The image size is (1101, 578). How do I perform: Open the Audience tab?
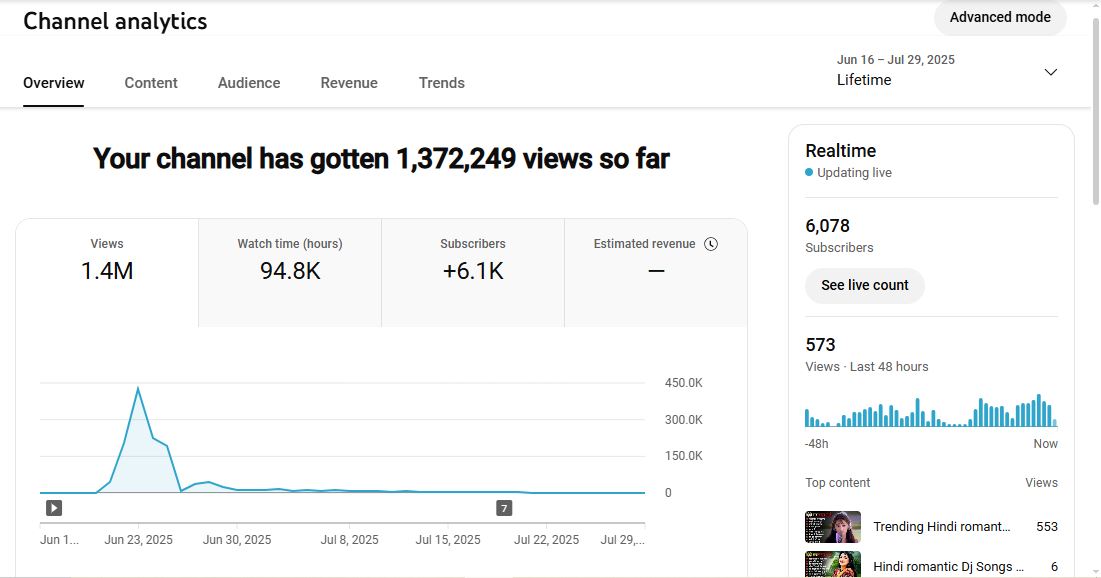pyautogui.click(x=249, y=83)
